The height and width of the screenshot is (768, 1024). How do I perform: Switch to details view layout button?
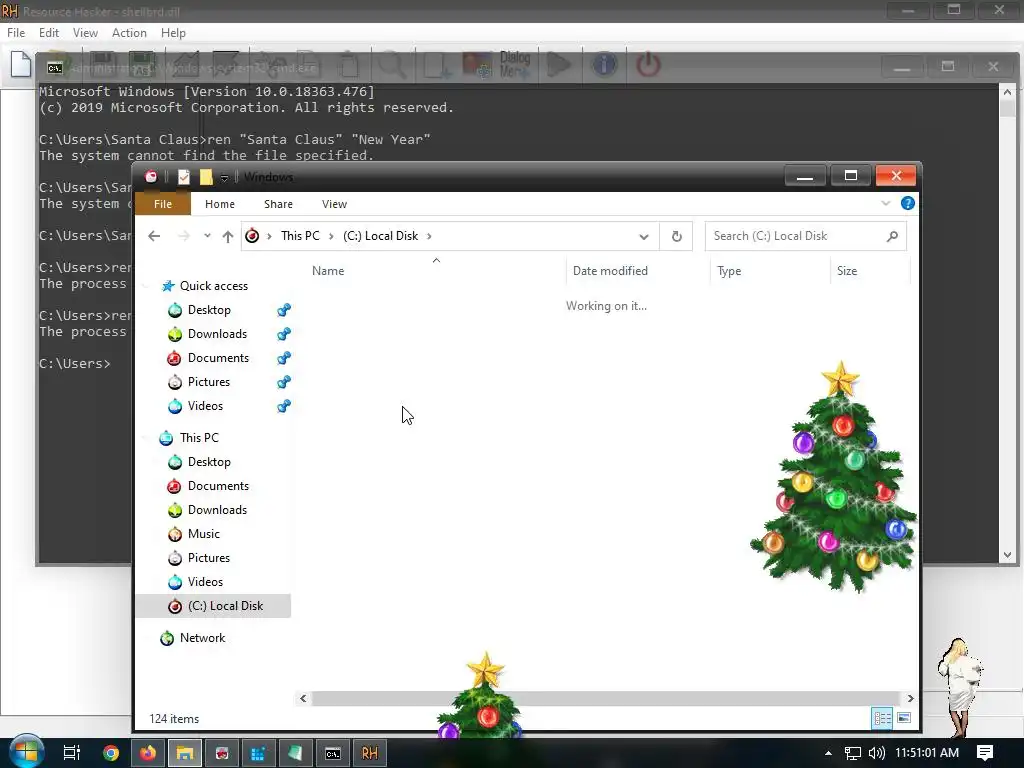882,718
